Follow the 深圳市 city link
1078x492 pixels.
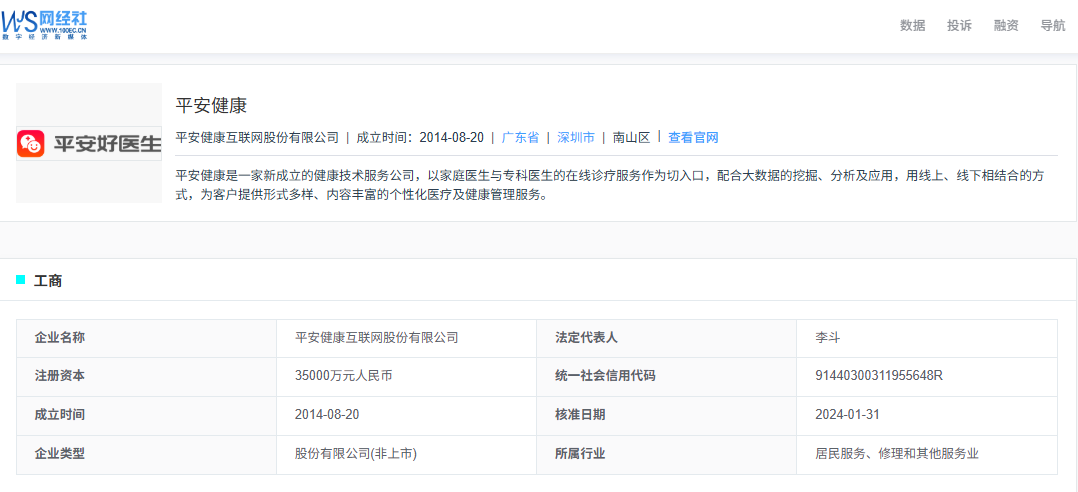575,137
